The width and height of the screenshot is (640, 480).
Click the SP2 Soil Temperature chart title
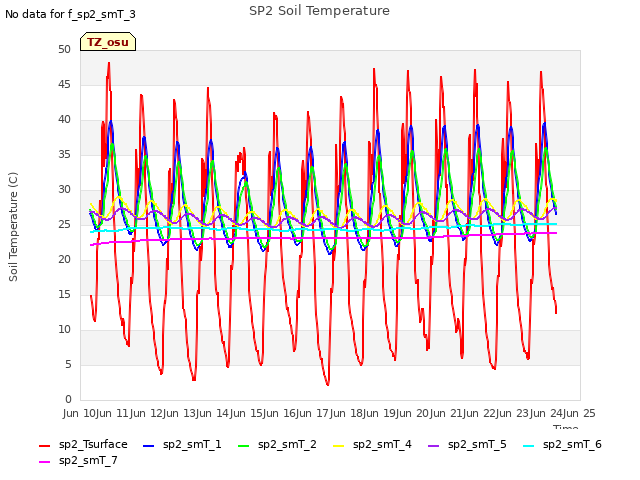tap(319, 11)
